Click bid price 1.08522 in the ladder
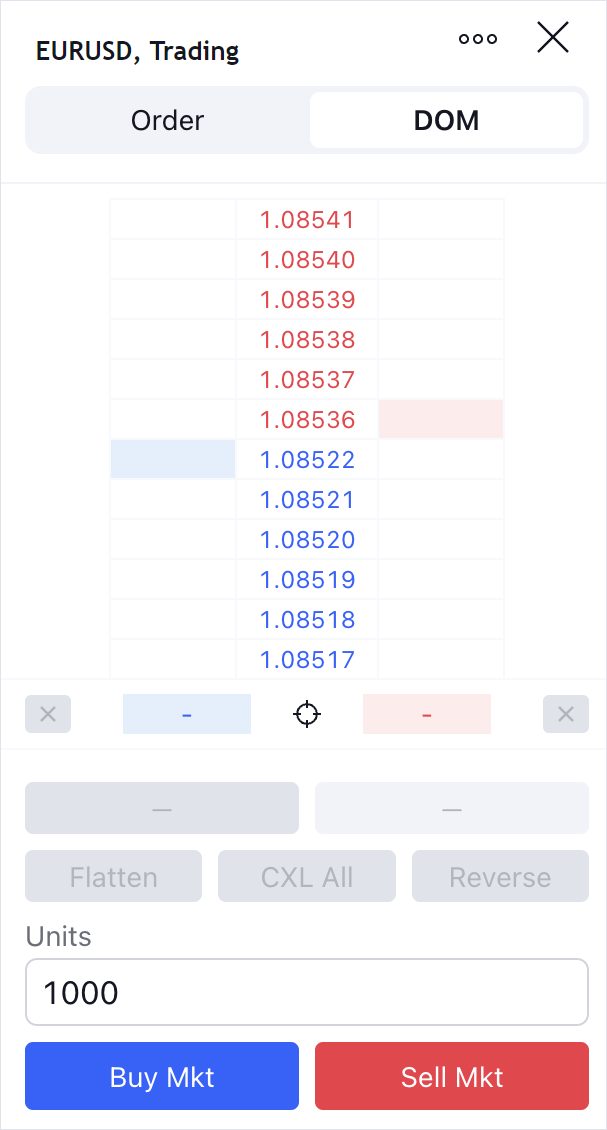This screenshot has width=607, height=1130. click(x=307, y=460)
